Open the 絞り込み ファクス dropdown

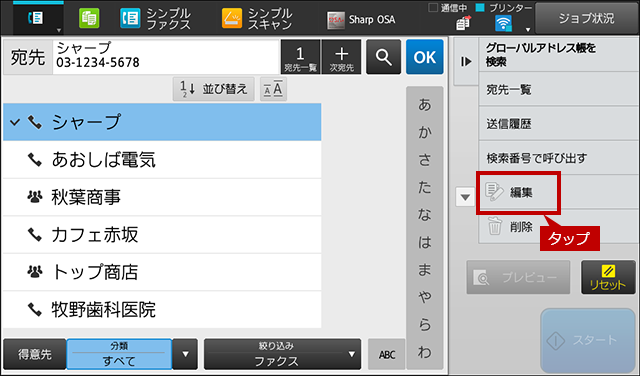[282, 354]
